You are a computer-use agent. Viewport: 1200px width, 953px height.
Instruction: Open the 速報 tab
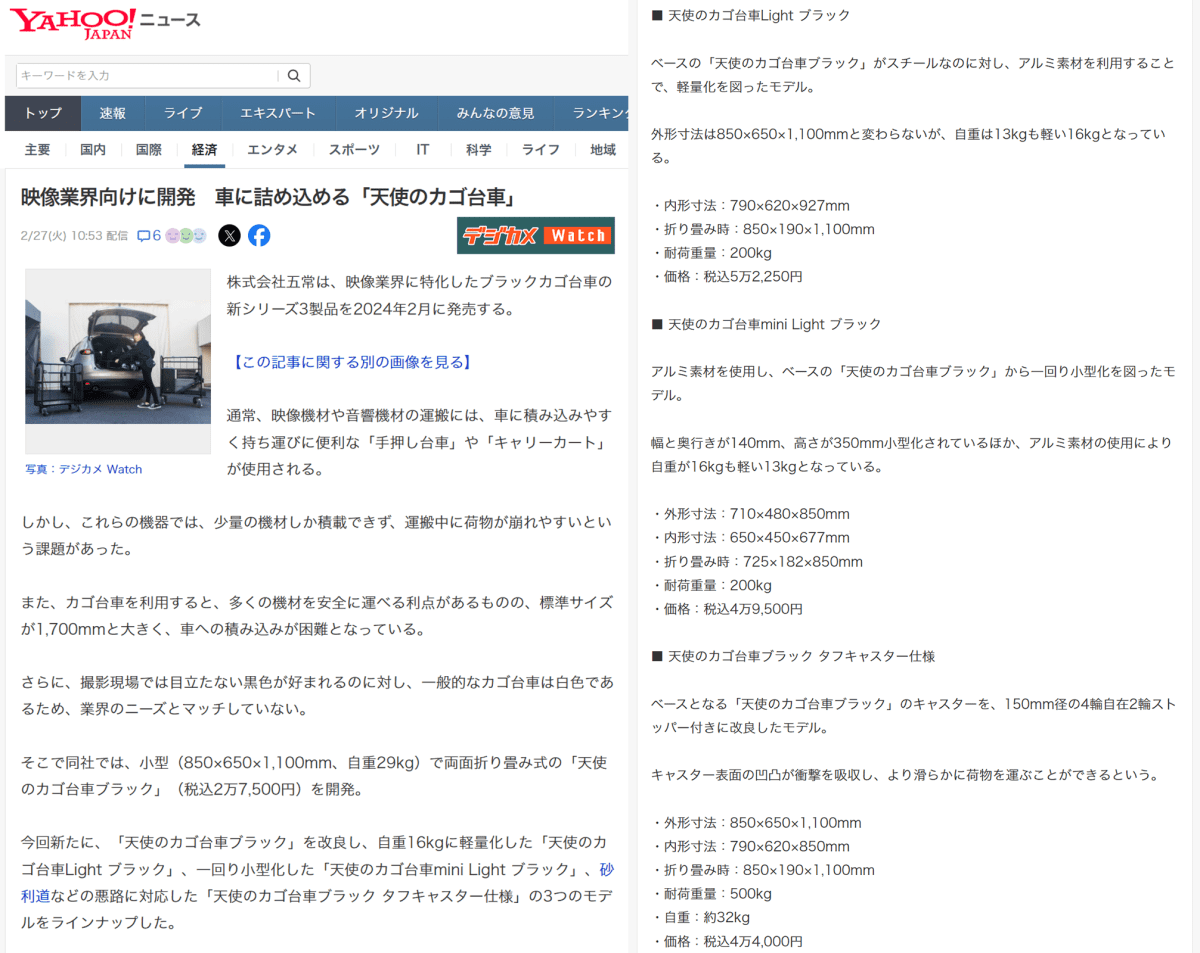(x=113, y=114)
